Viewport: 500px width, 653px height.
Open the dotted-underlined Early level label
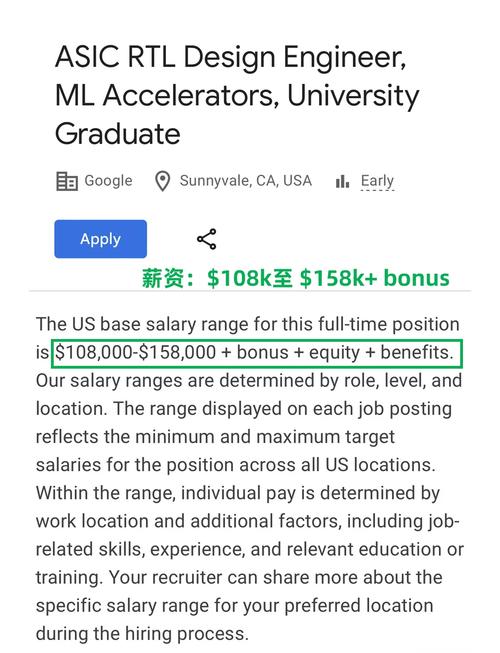tap(377, 181)
